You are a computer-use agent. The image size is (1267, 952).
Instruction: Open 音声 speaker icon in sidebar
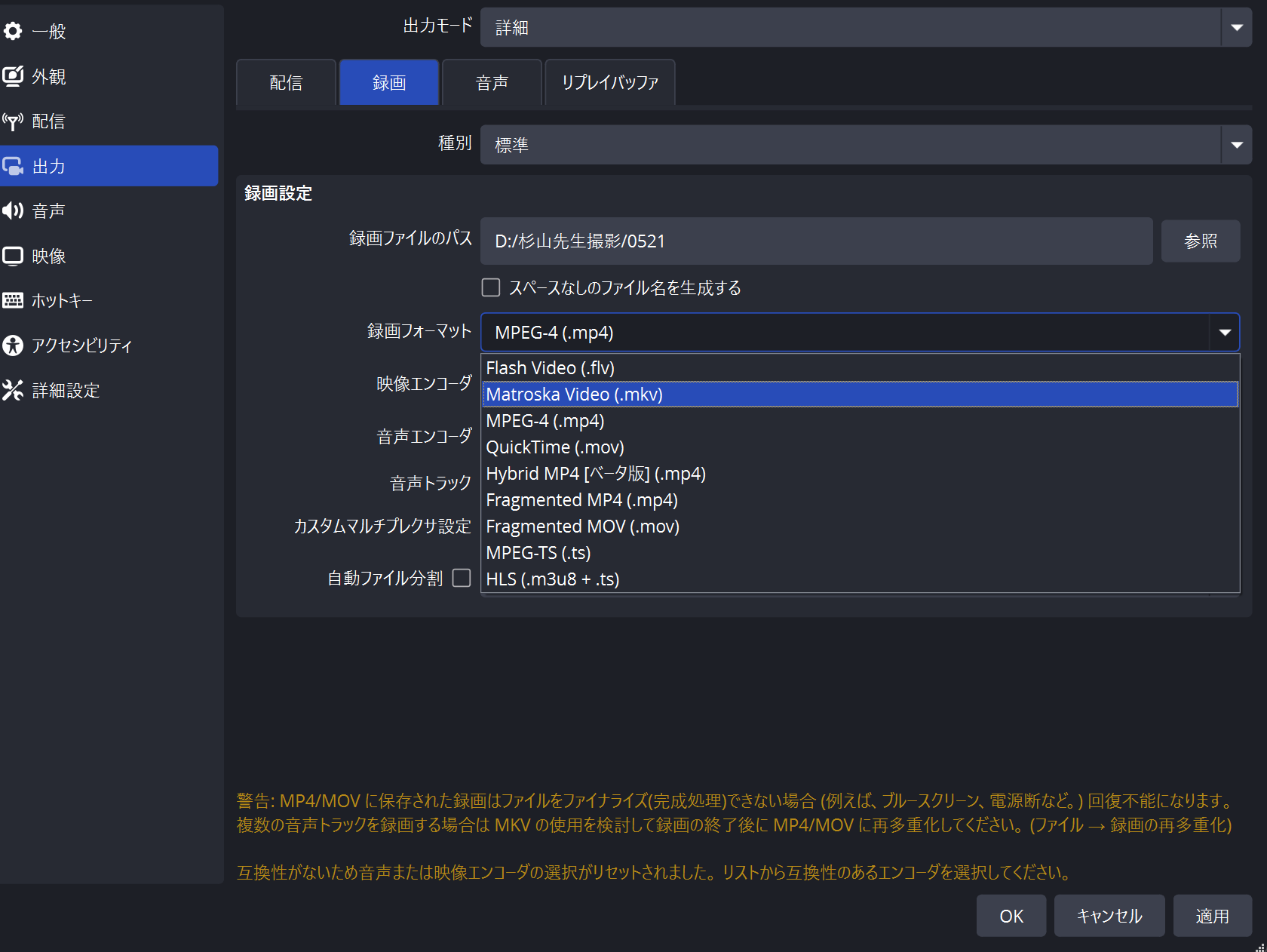pos(13,210)
